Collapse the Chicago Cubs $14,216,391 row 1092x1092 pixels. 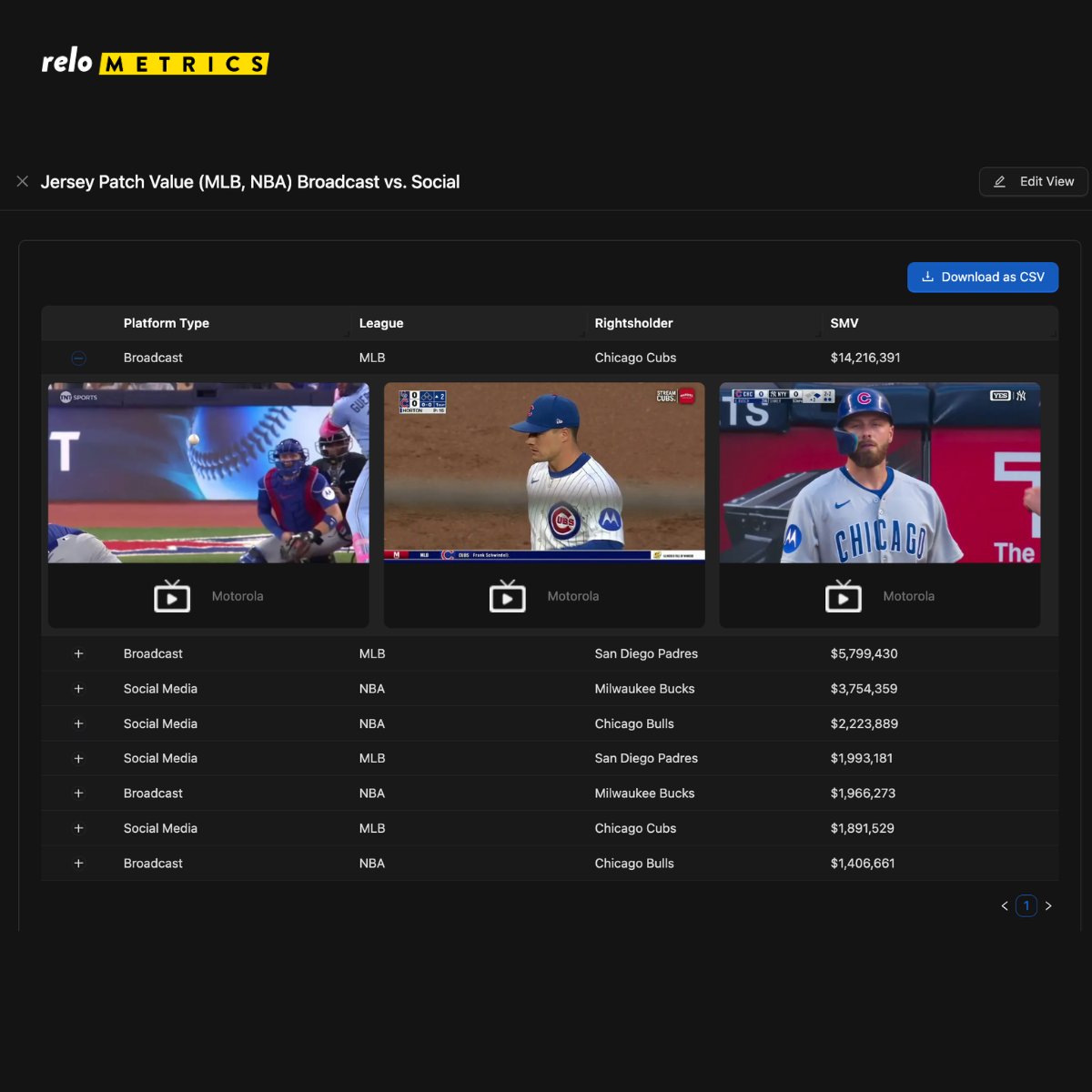(78, 359)
